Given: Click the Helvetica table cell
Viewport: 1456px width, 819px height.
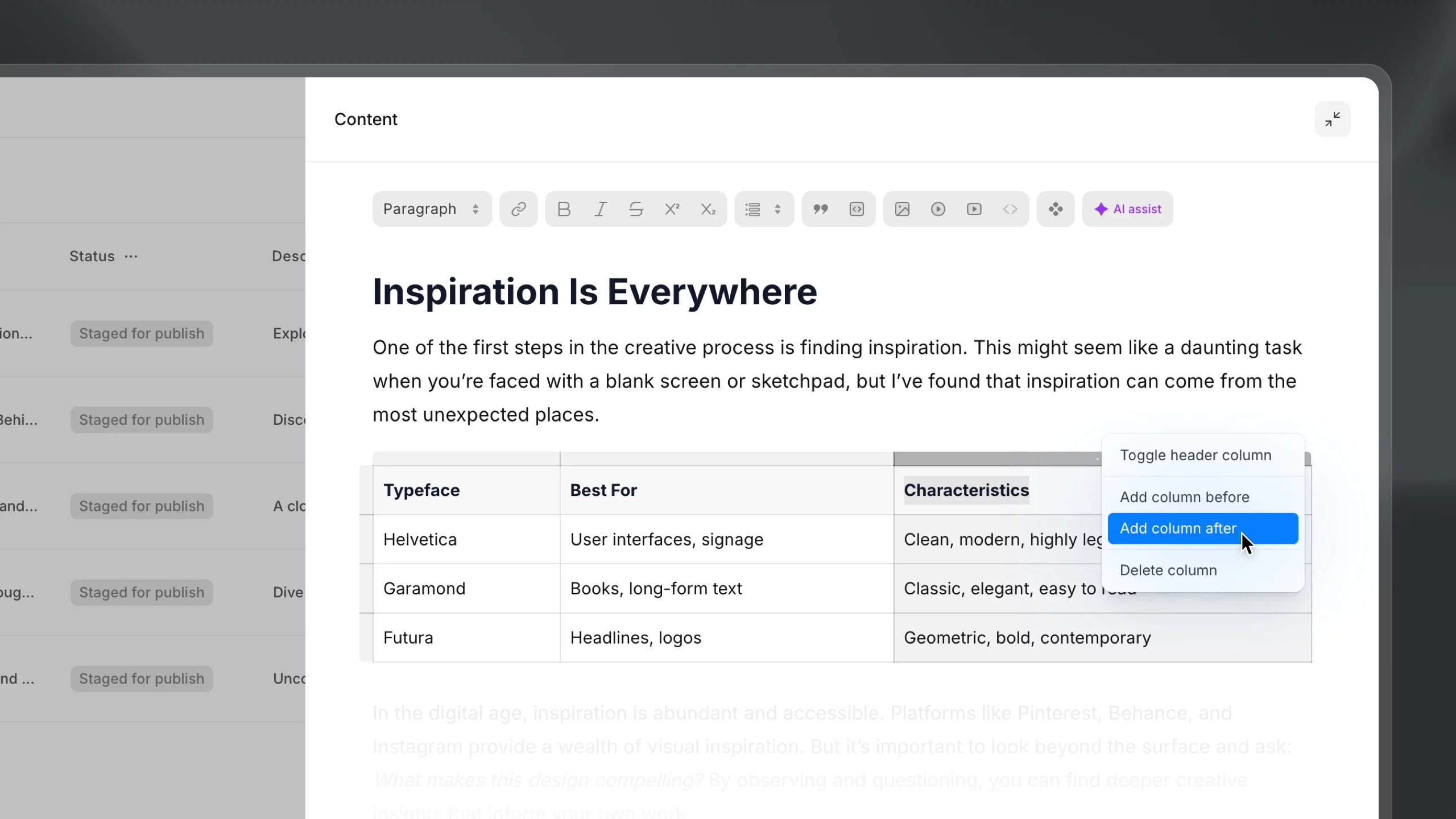Looking at the screenshot, I should tap(419, 539).
